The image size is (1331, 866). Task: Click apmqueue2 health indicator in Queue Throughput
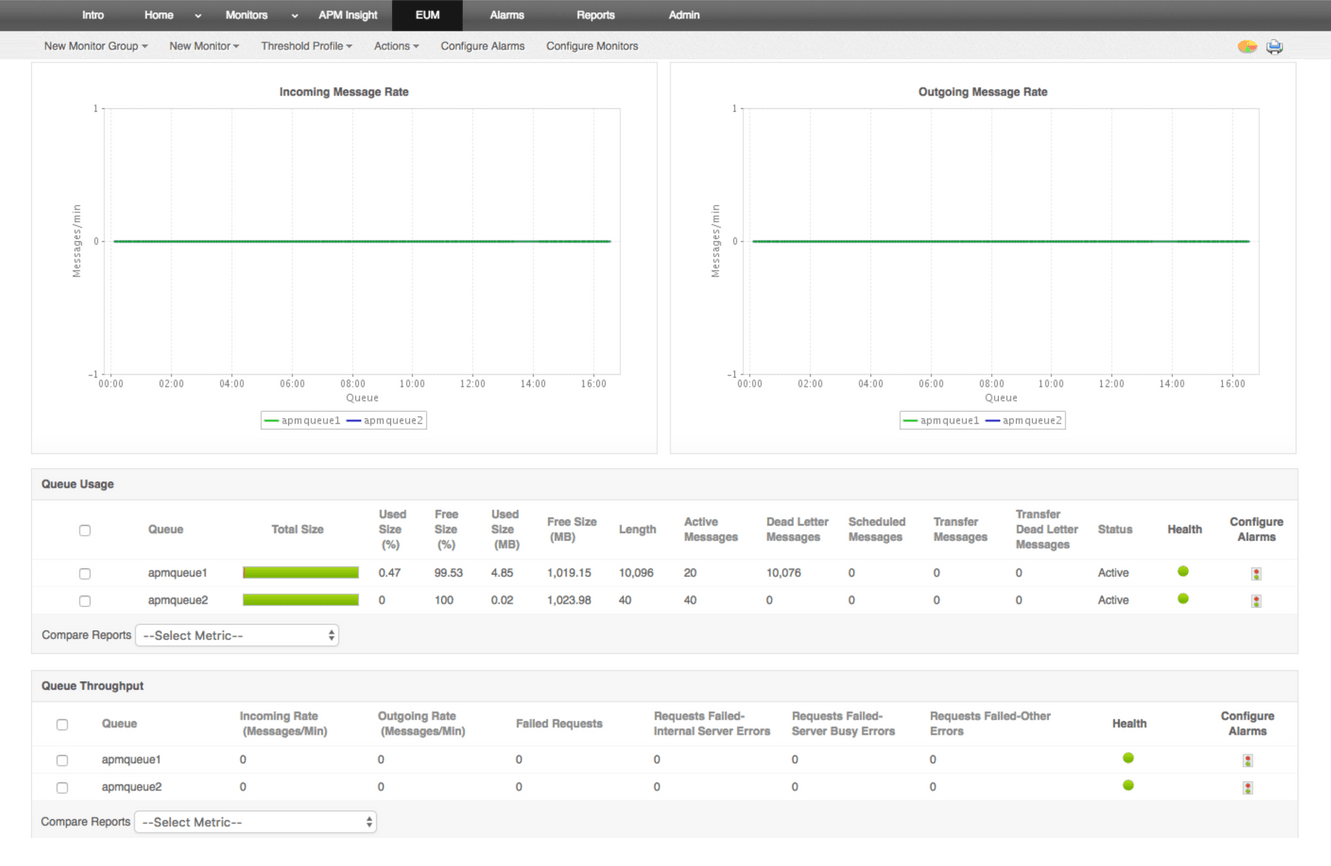point(1128,785)
